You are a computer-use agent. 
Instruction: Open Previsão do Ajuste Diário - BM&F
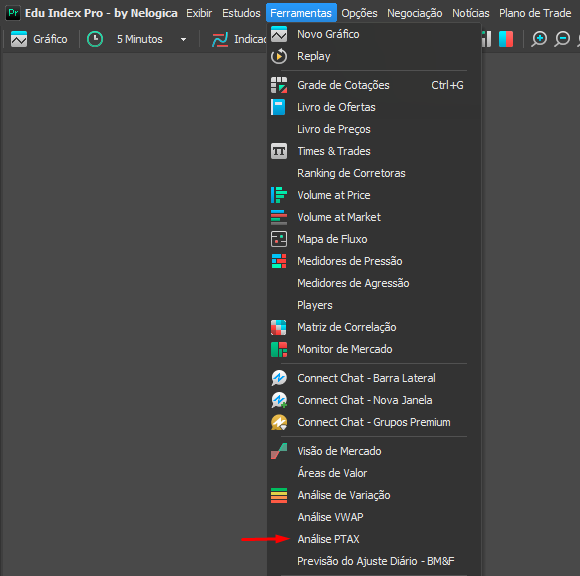[374, 561]
